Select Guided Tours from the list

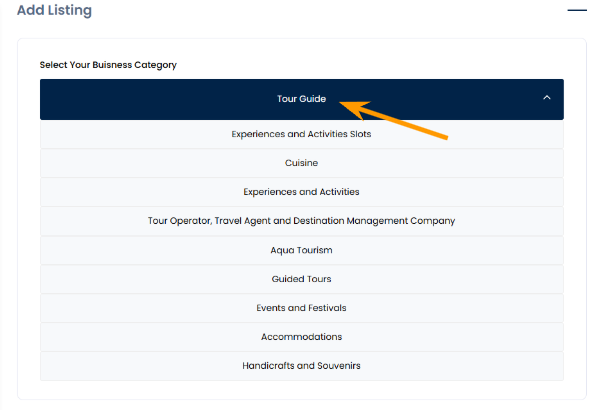[301, 279]
